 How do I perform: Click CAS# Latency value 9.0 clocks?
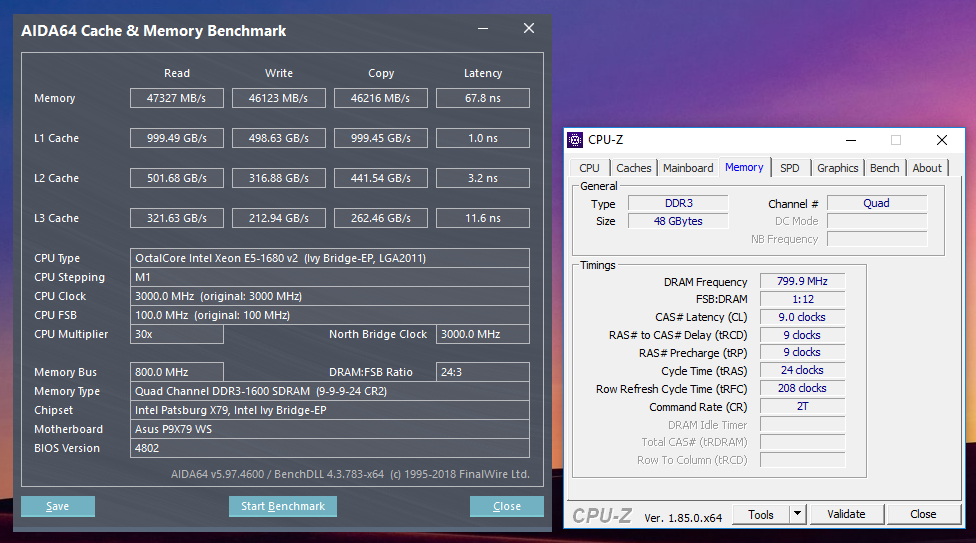[802, 318]
